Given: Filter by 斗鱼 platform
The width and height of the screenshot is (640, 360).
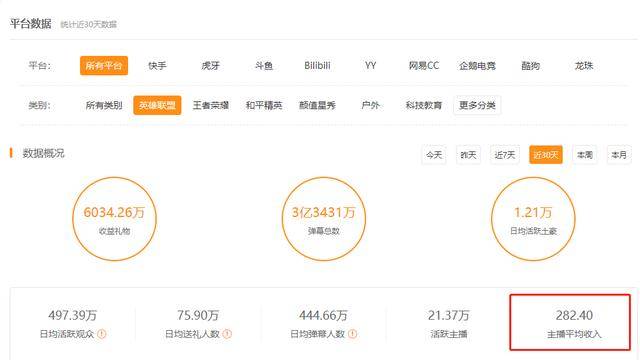Looking at the screenshot, I should [264, 66].
